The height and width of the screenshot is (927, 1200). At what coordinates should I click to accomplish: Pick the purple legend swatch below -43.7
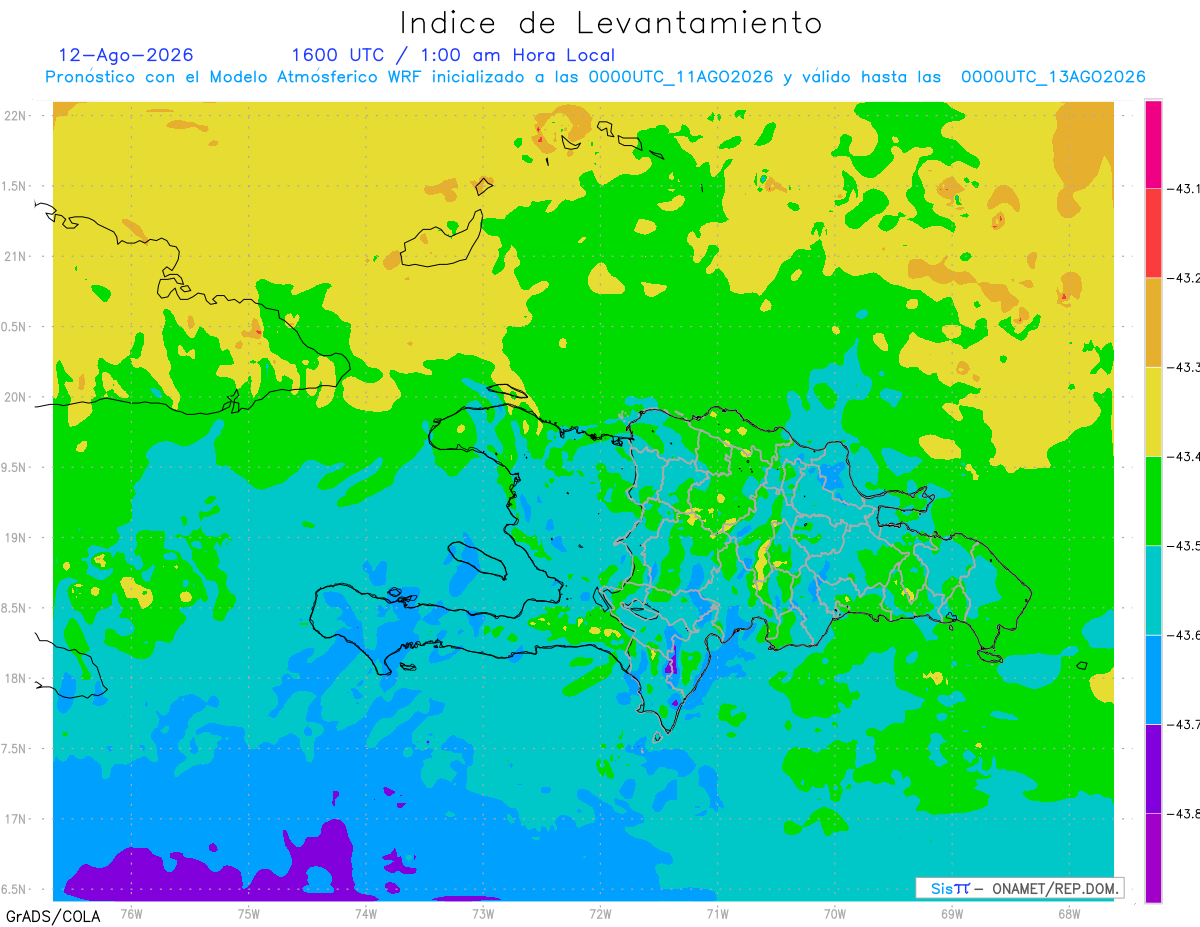1153,769
